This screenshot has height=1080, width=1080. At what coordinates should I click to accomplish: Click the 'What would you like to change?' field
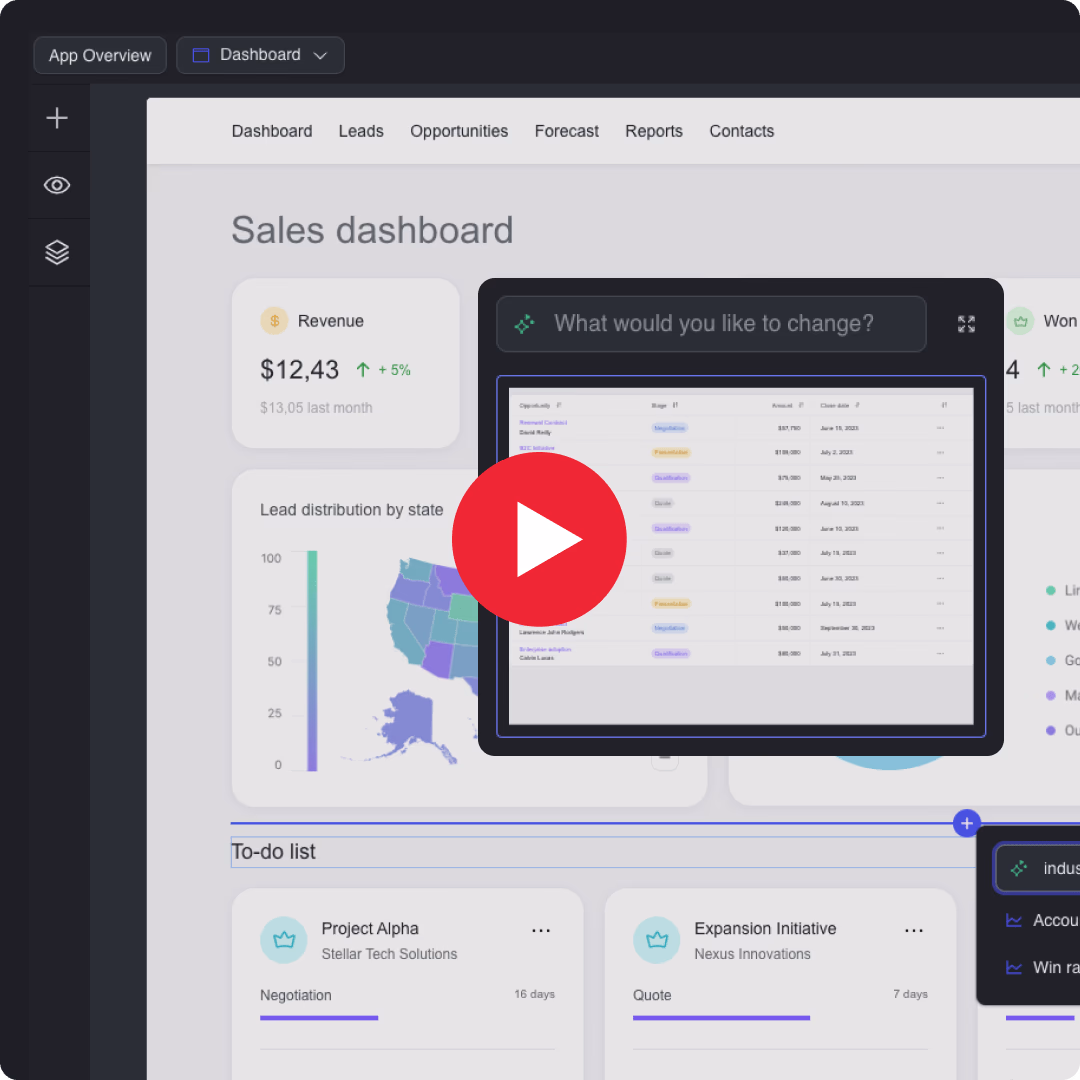(x=712, y=324)
